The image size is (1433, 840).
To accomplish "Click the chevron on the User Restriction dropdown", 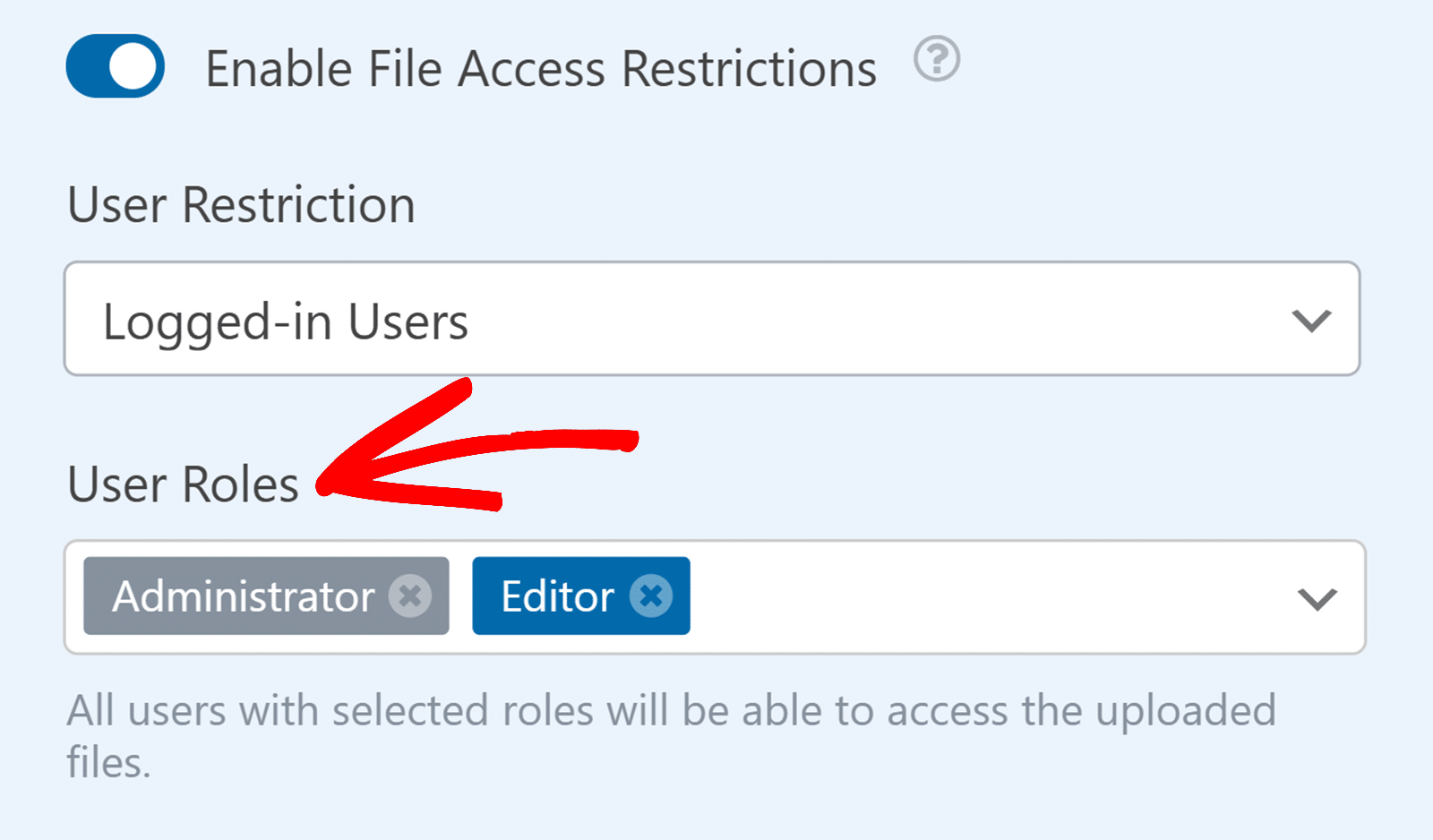I will point(1311,319).
